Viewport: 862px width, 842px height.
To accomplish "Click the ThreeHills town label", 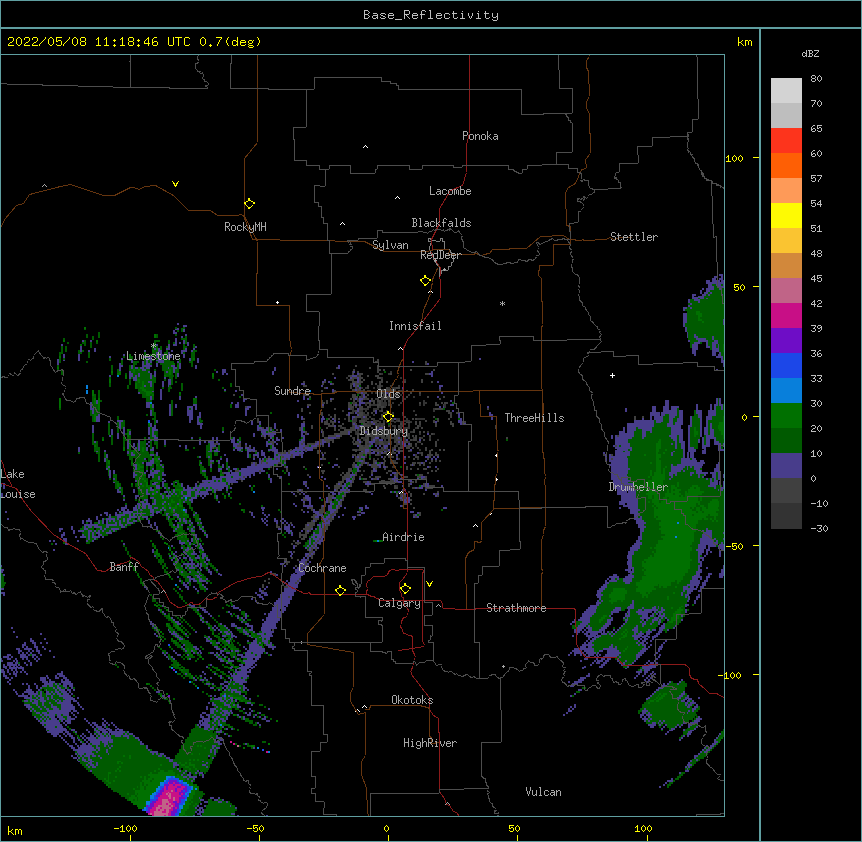I will click(x=534, y=418).
